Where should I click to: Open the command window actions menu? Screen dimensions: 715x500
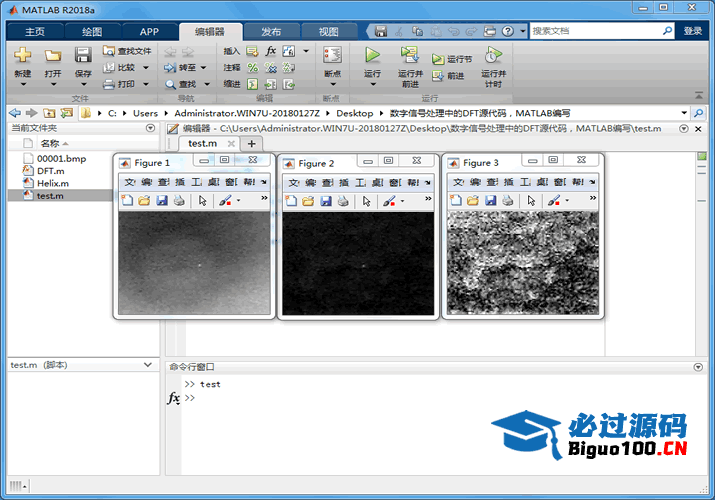[698, 367]
